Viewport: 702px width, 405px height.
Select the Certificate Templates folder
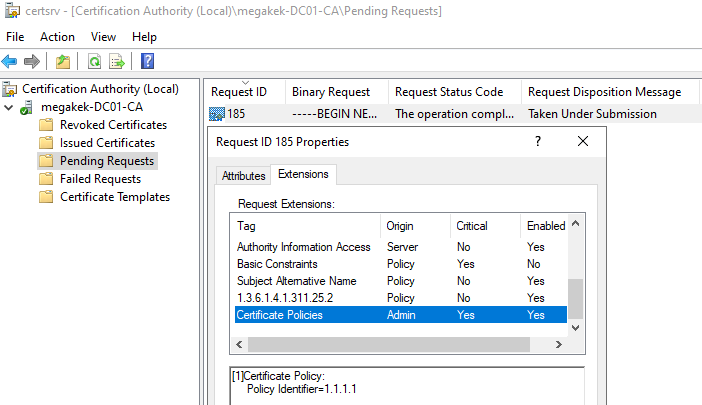click(115, 197)
